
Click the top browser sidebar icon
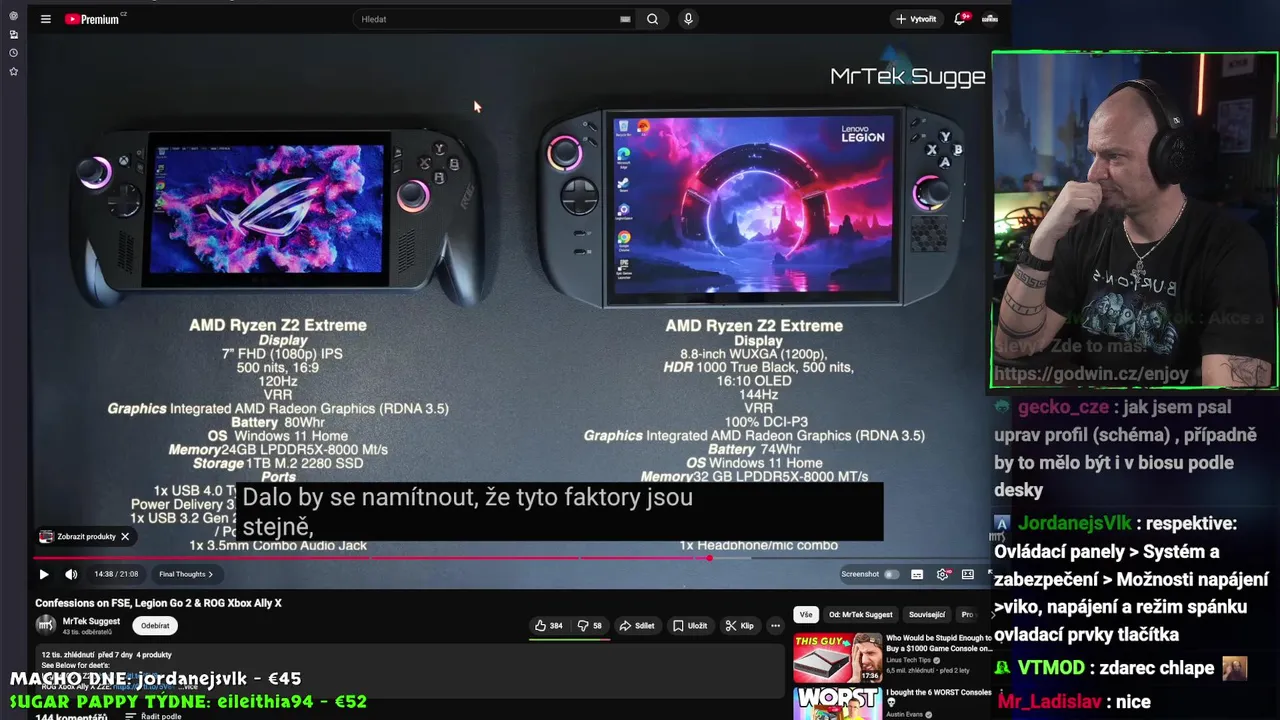13,16
